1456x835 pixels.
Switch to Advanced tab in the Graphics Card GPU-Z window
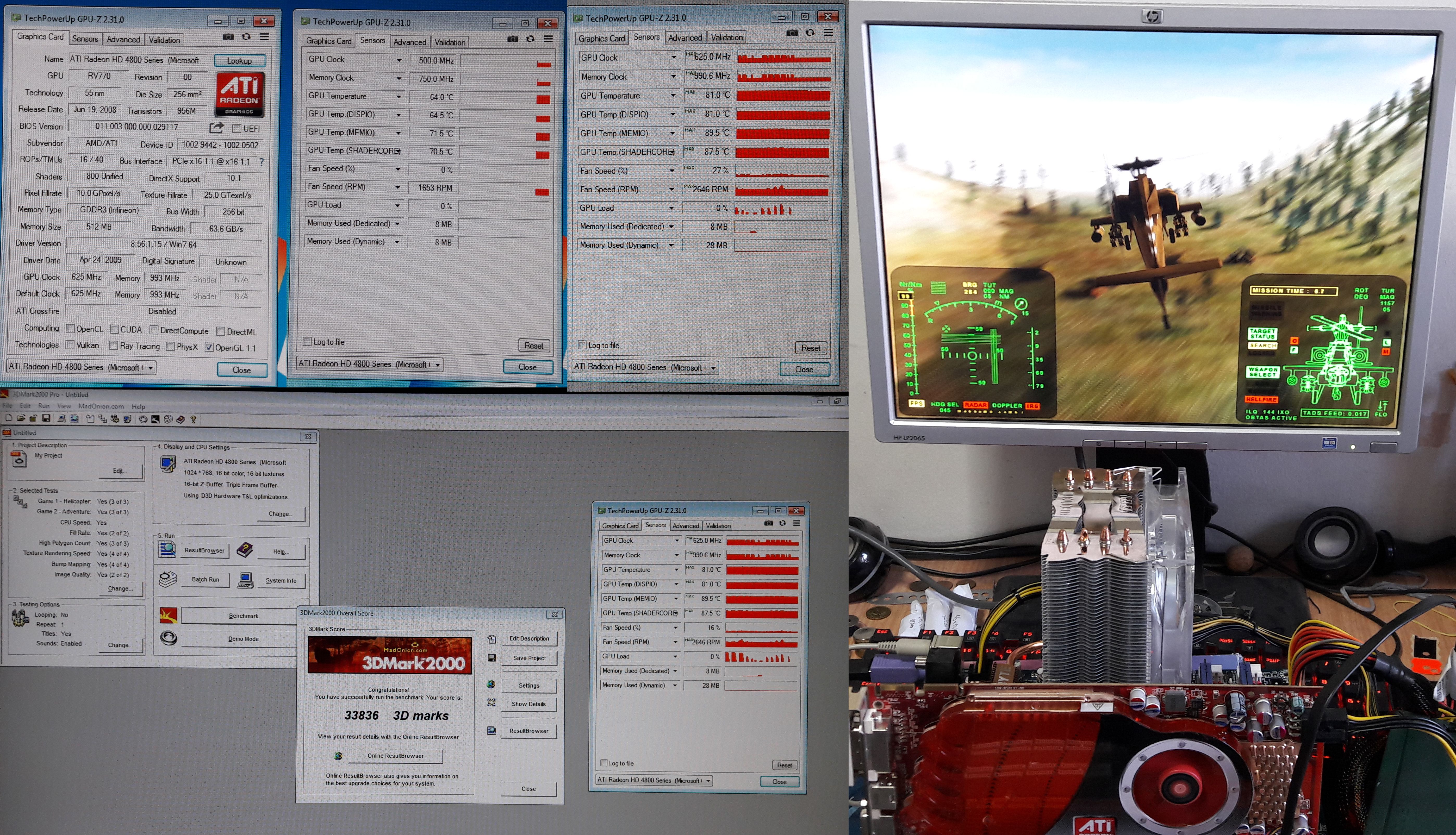(x=123, y=39)
